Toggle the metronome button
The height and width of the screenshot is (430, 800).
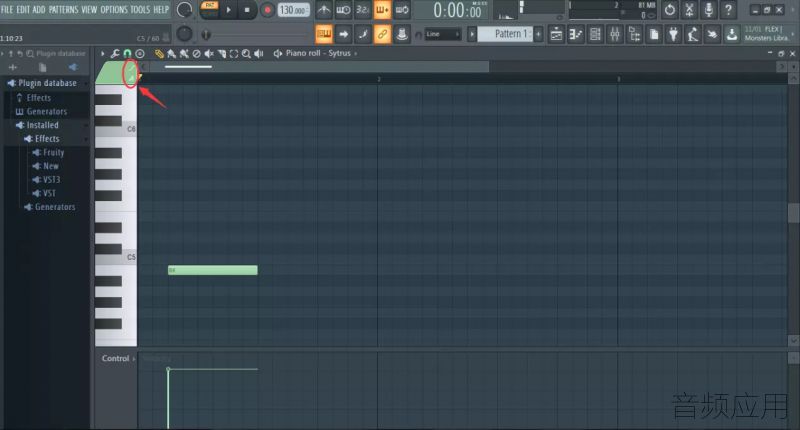click(x=323, y=10)
